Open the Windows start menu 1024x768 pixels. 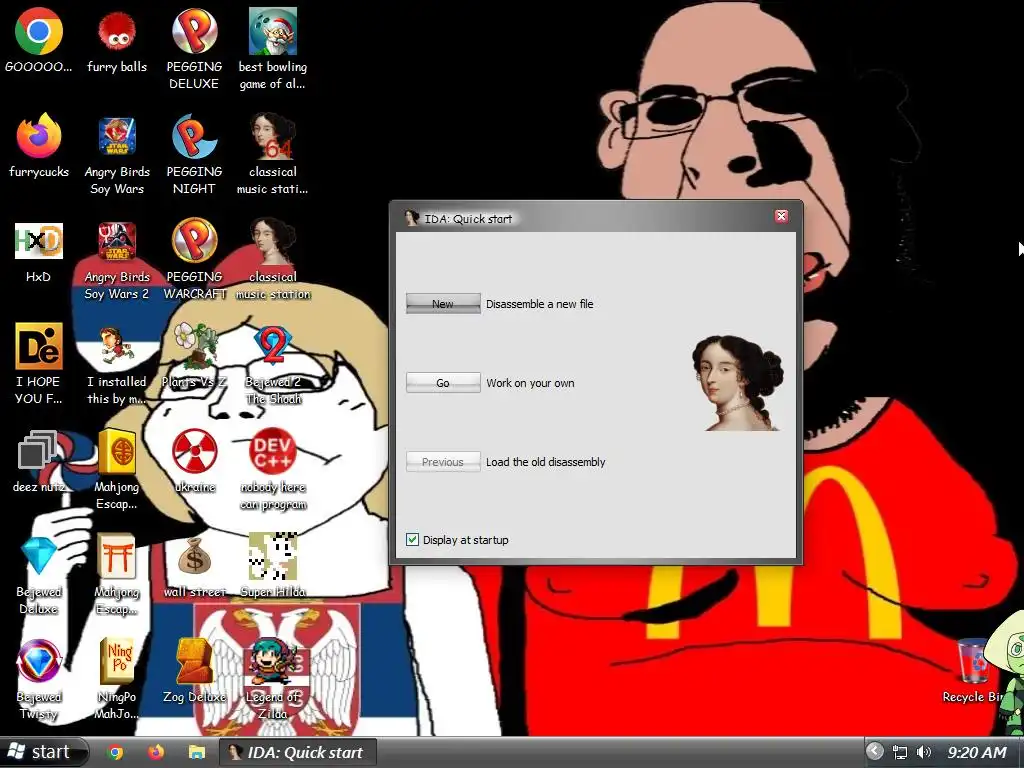click(42, 752)
